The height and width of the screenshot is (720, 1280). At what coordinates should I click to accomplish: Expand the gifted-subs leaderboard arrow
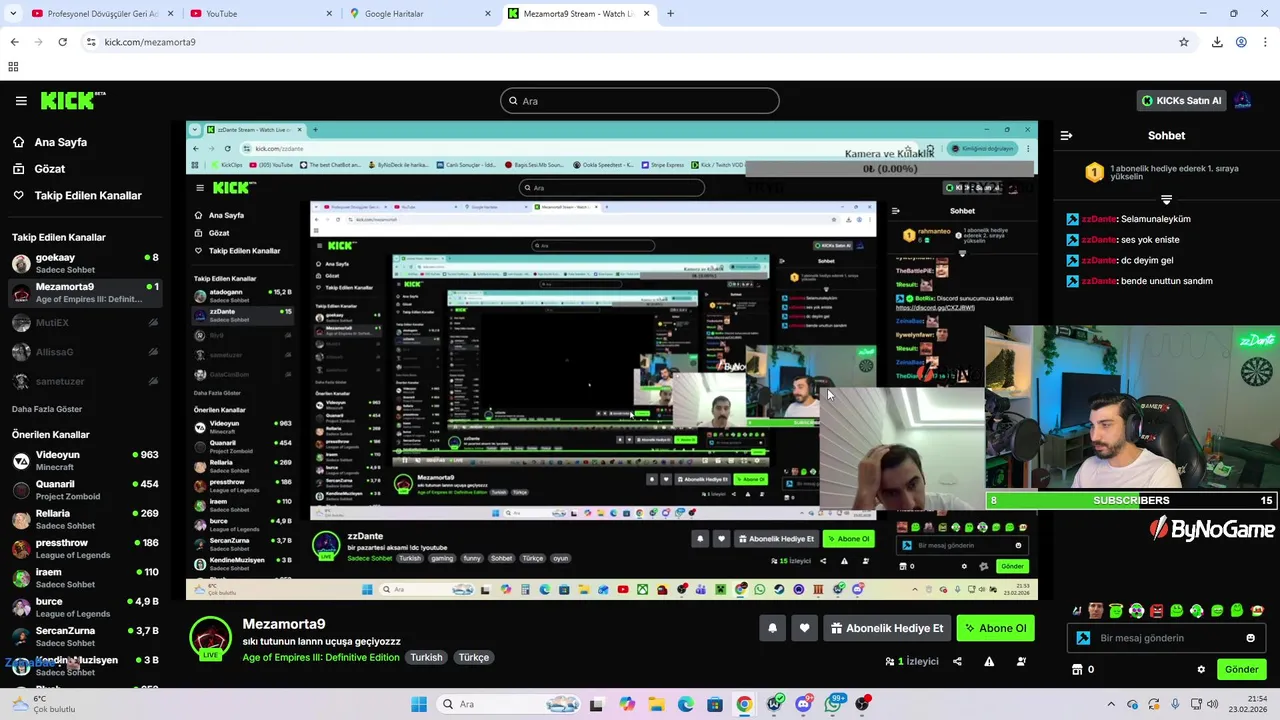1166,199
